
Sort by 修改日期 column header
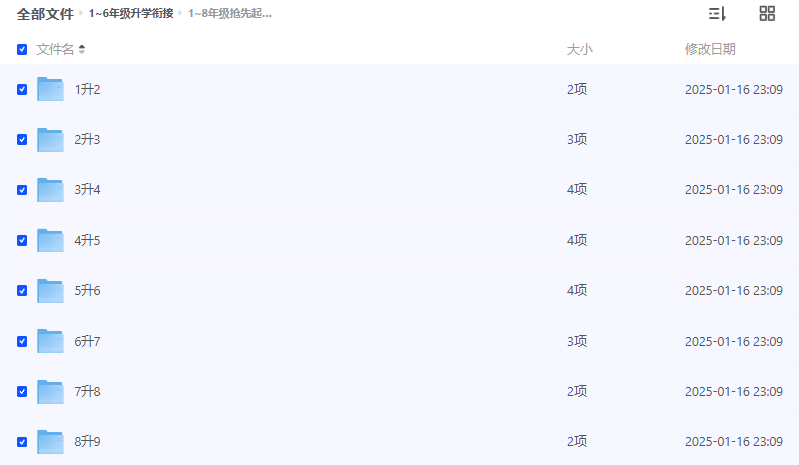pyautogui.click(x=710, y=49)
